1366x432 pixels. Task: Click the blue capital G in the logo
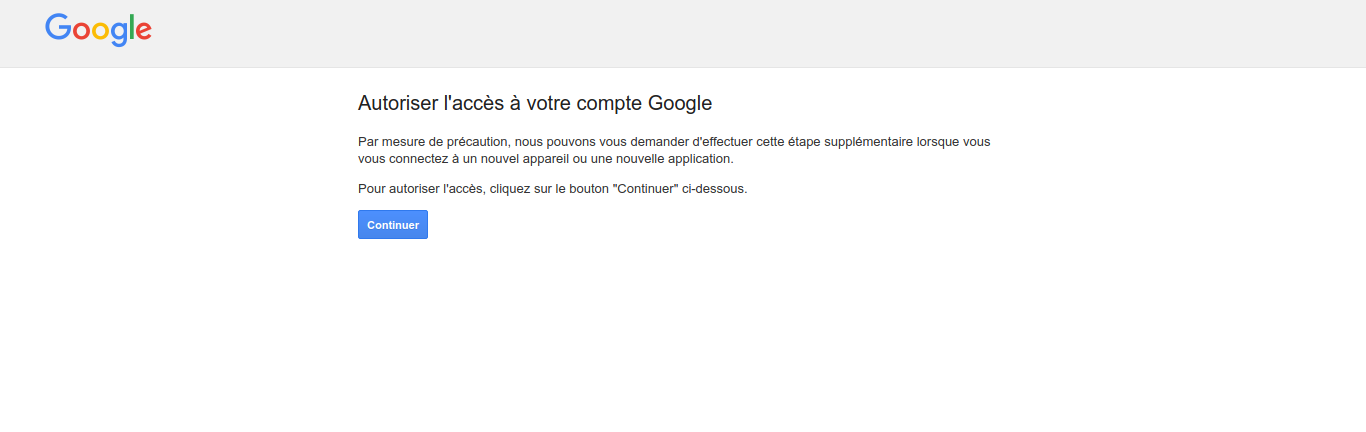click(58, 28)
